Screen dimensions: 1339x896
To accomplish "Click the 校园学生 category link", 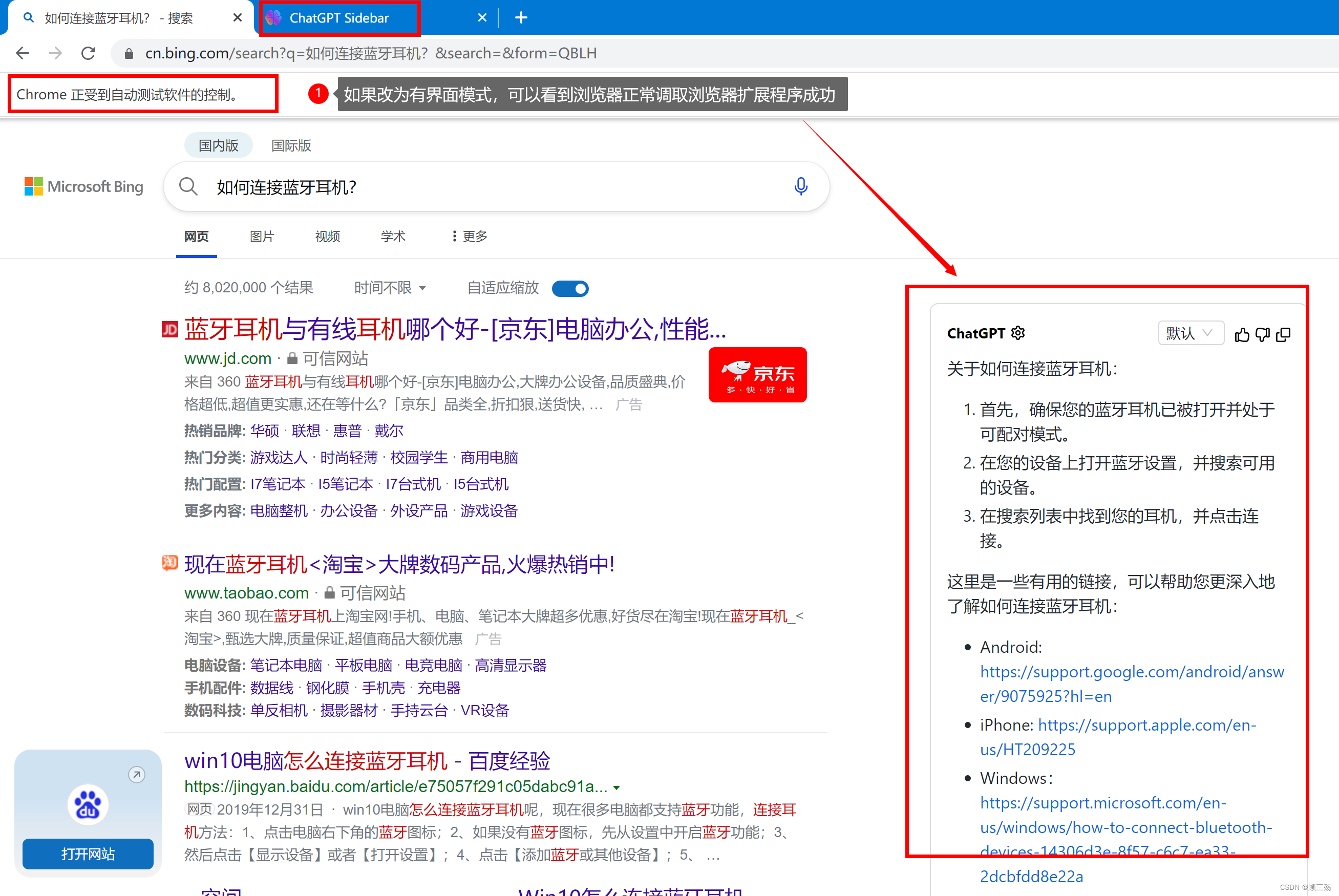I will point(419,458).
